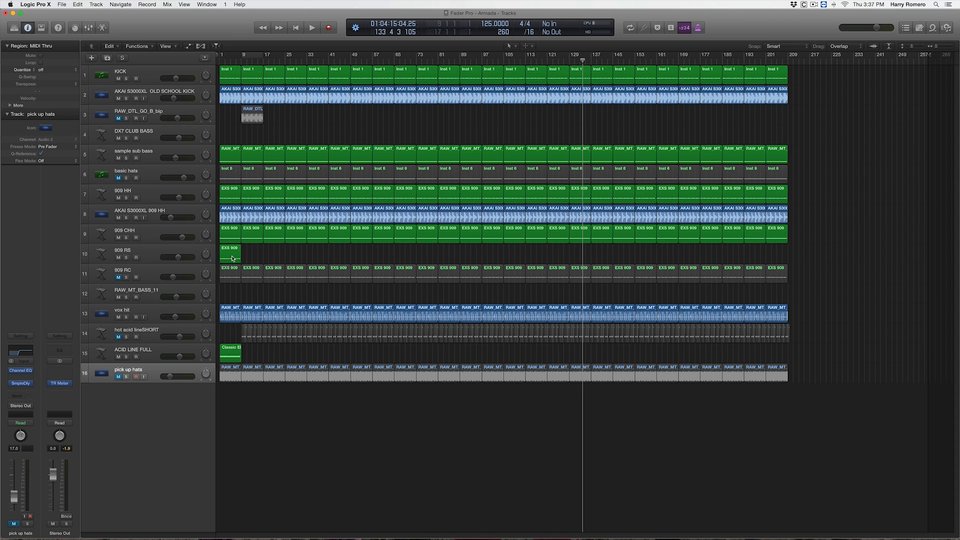
Task: Click the red Record button
Action: point(329,28)
